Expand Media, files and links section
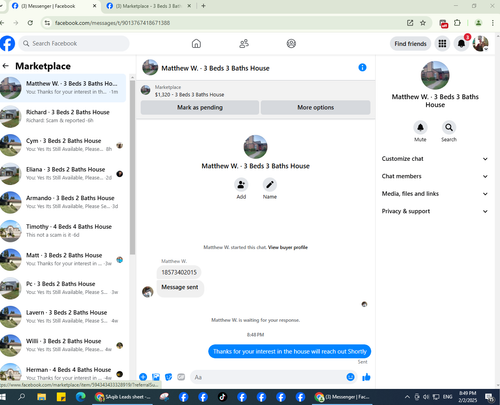This screenshot has height=405, width=500. pos(435,194)
